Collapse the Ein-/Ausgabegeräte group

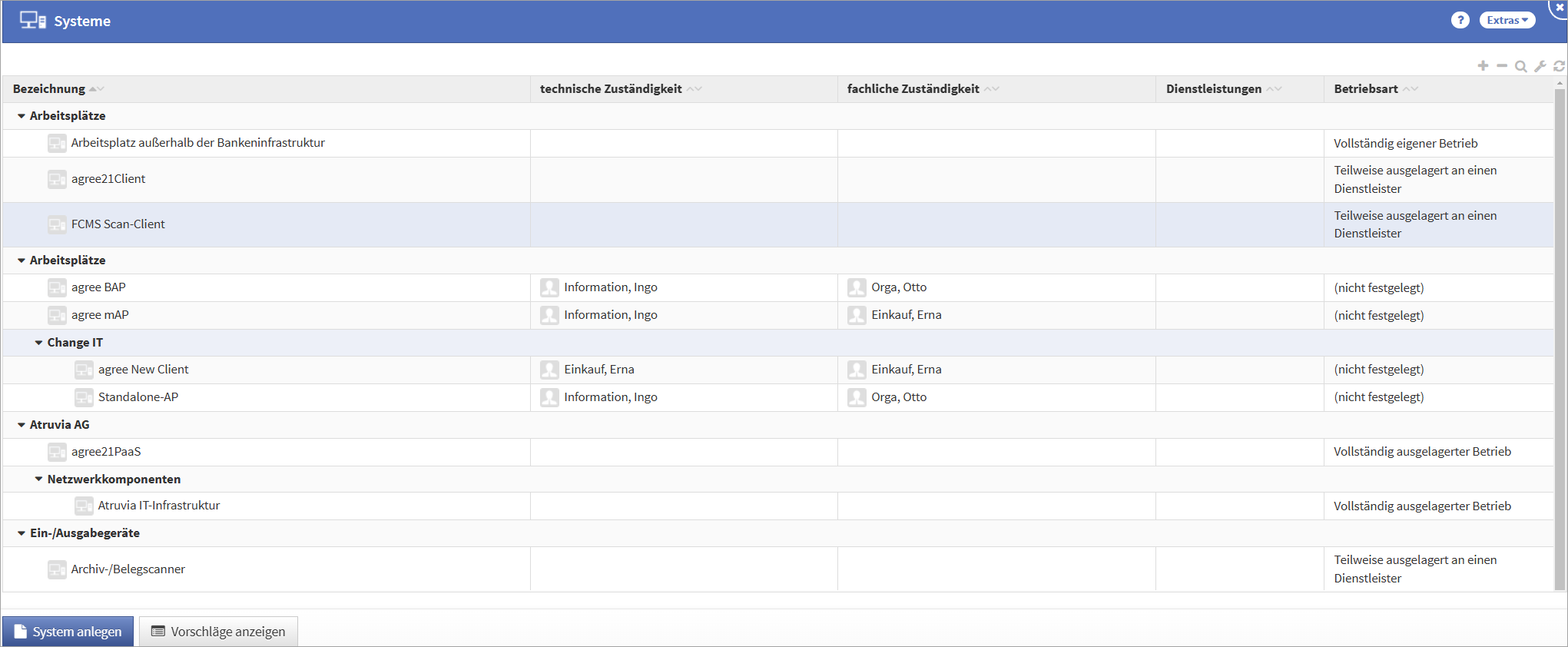tap(22, 533)
